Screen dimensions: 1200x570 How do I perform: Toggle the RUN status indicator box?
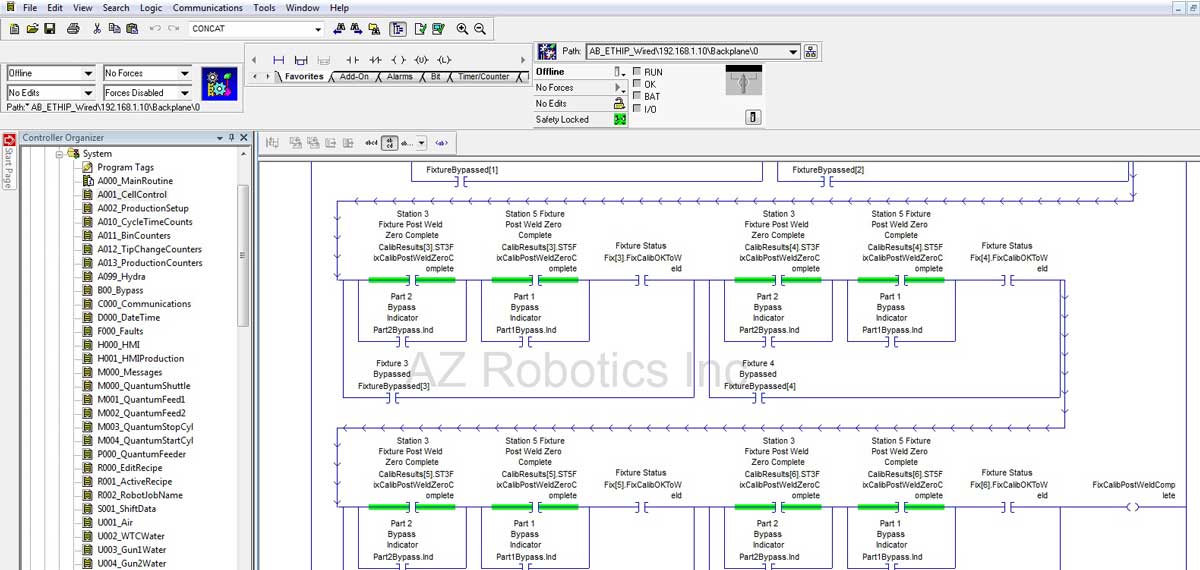637,72
